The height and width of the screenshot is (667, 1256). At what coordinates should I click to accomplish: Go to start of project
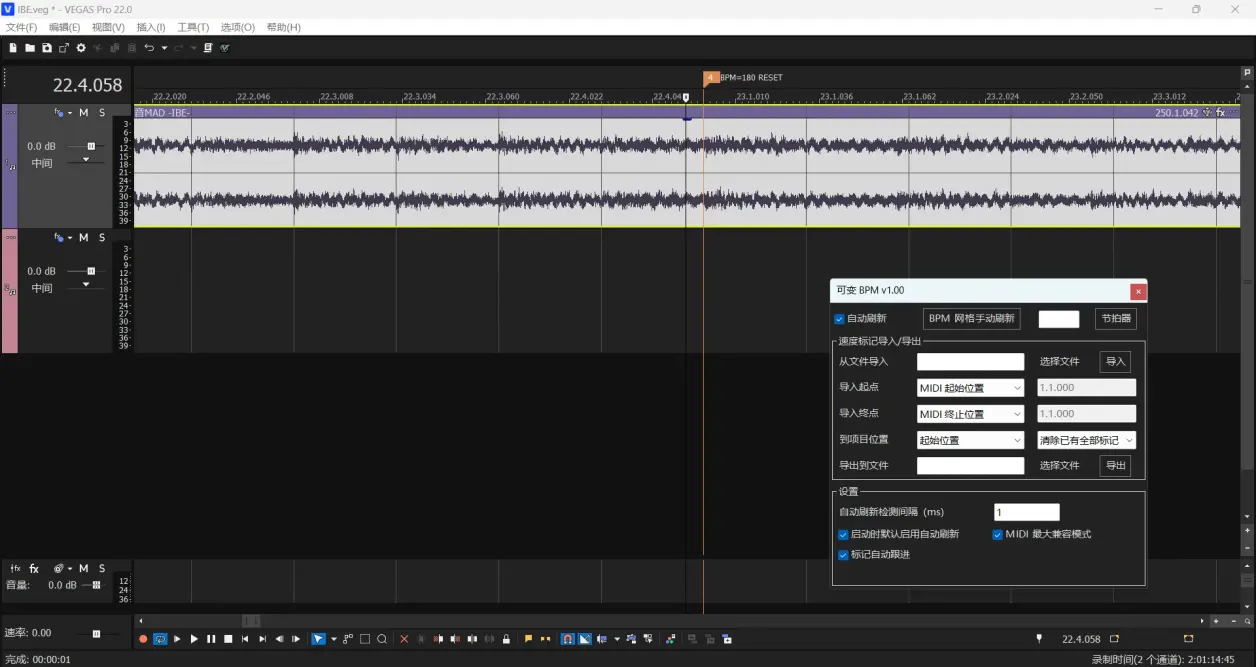pos(245,639)
